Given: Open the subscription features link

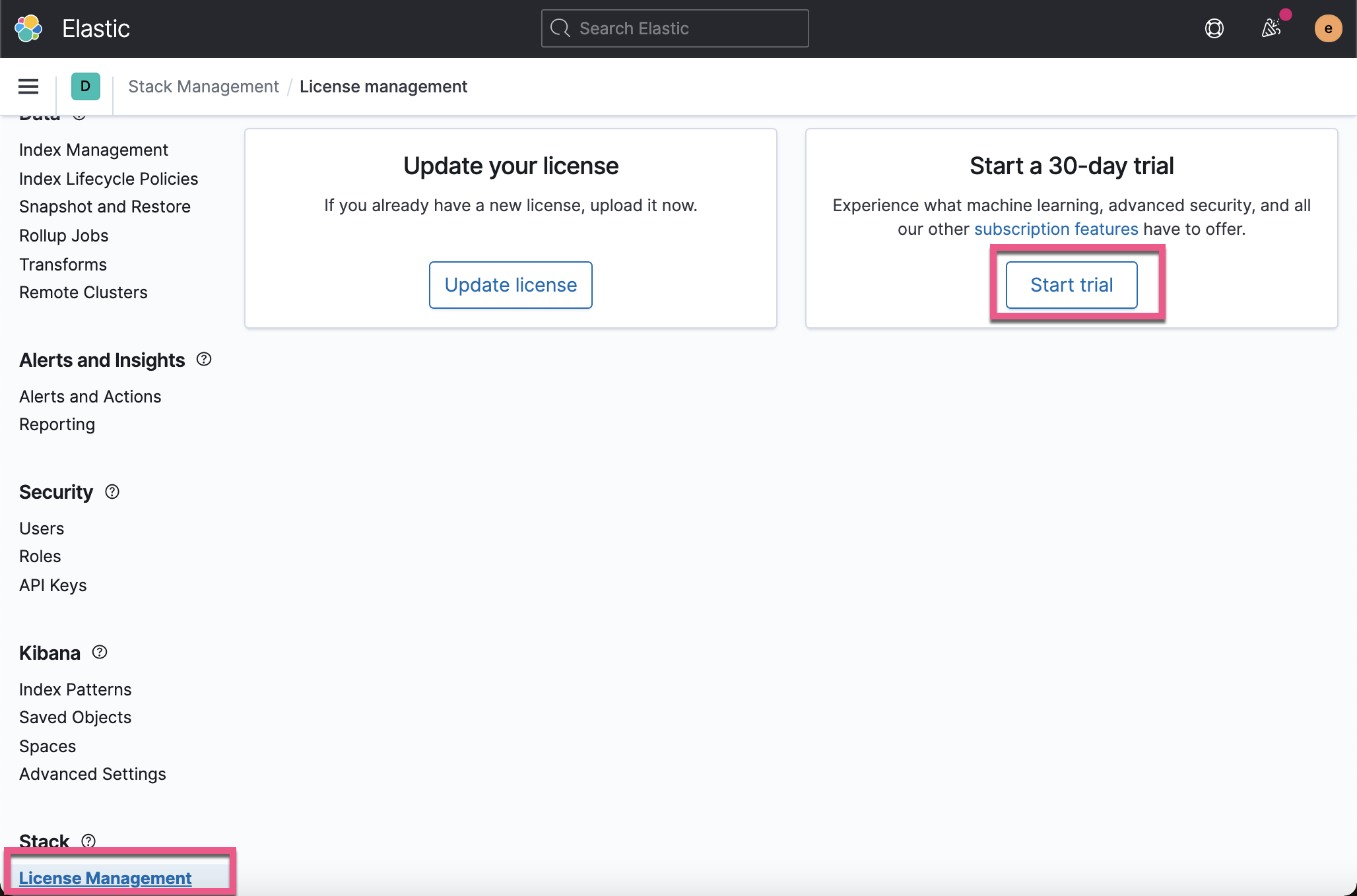Looking at the screenshot, I should (x=1055, y=229).
